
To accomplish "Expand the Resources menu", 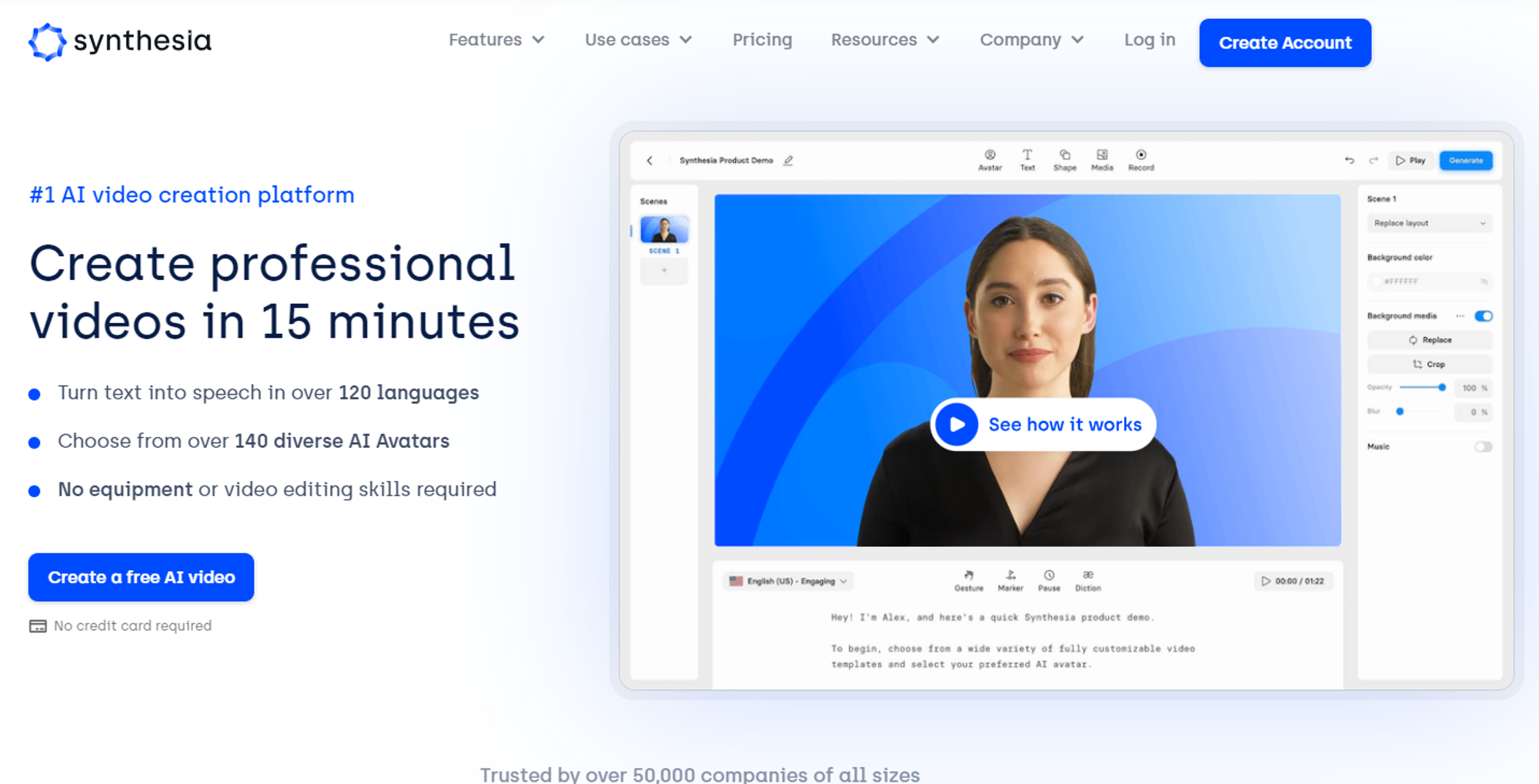I will (x=885, y=40).
